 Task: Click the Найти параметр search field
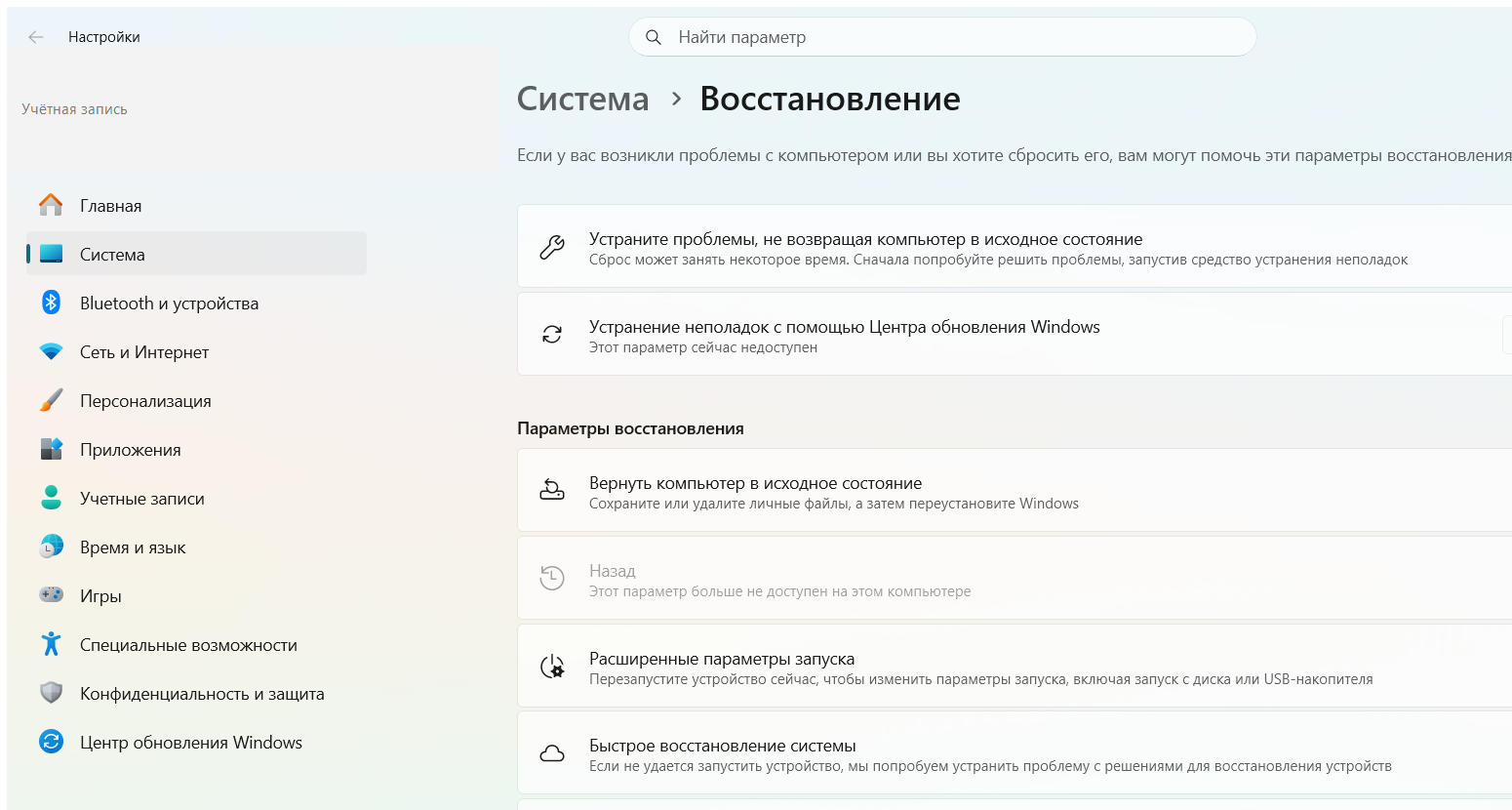point(942,37)
